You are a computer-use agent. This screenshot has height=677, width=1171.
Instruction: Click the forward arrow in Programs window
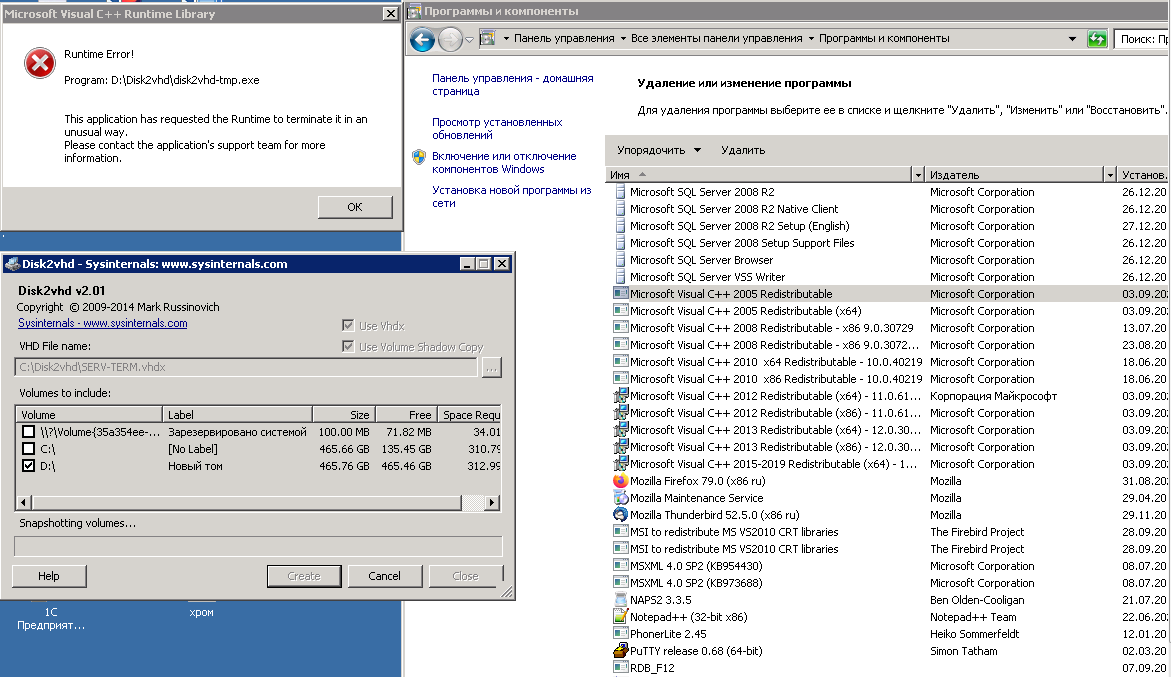(450, 40)
